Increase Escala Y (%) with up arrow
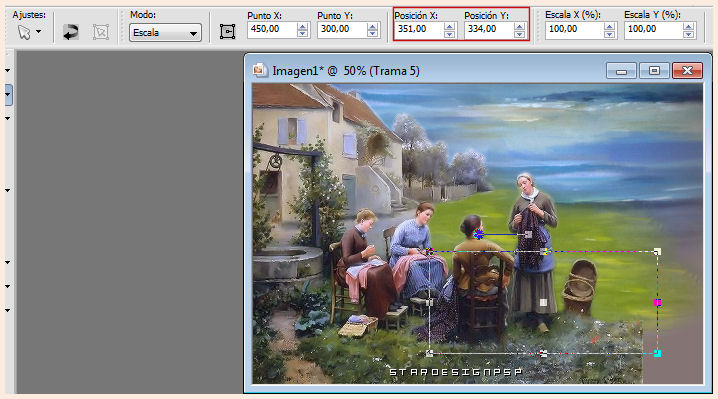 point(688,27)
